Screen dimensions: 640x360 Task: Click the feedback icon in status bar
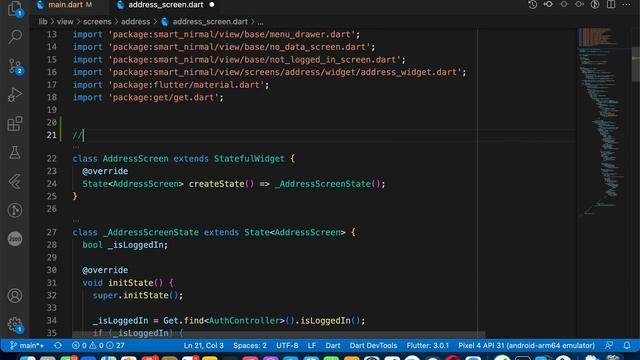tap(609, 345)
